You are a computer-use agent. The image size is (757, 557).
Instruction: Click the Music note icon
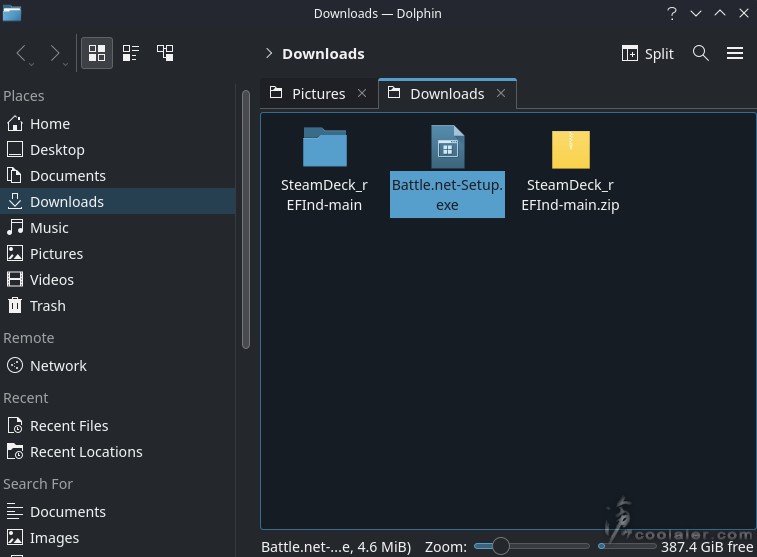[x=15, y=227]
